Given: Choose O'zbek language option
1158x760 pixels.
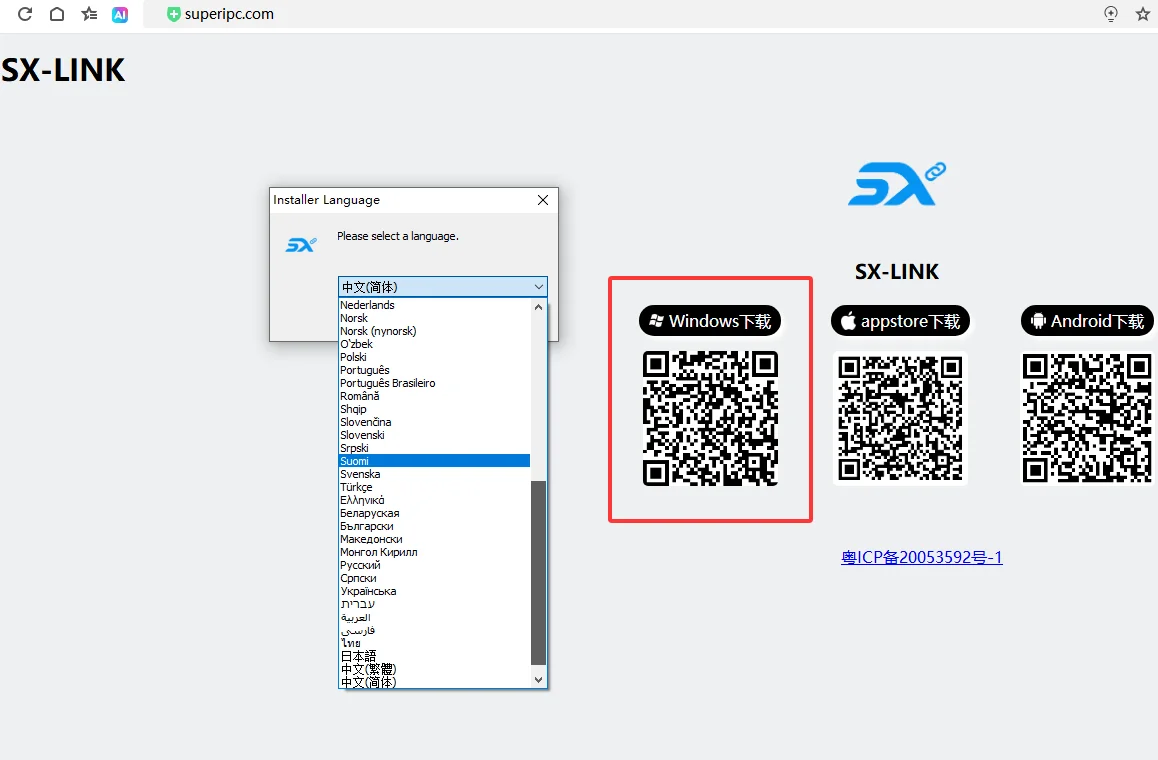Looking at the screenshot, I should [x=434, y=344].
